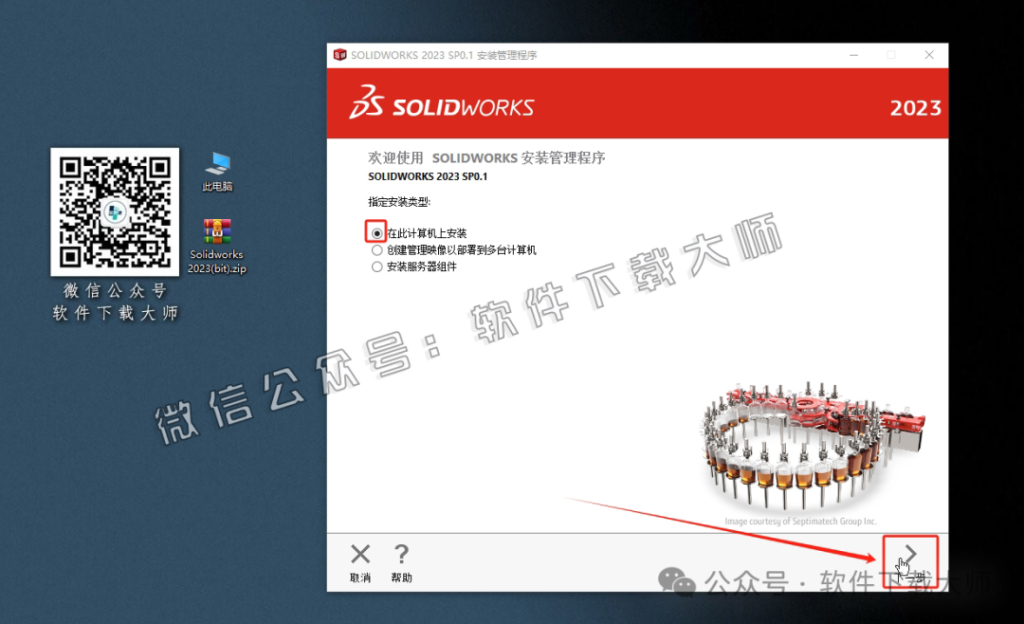Screen dimensions: 1024x624
Task: Click the installer icon in the title bar
Action: click(339, 55)
